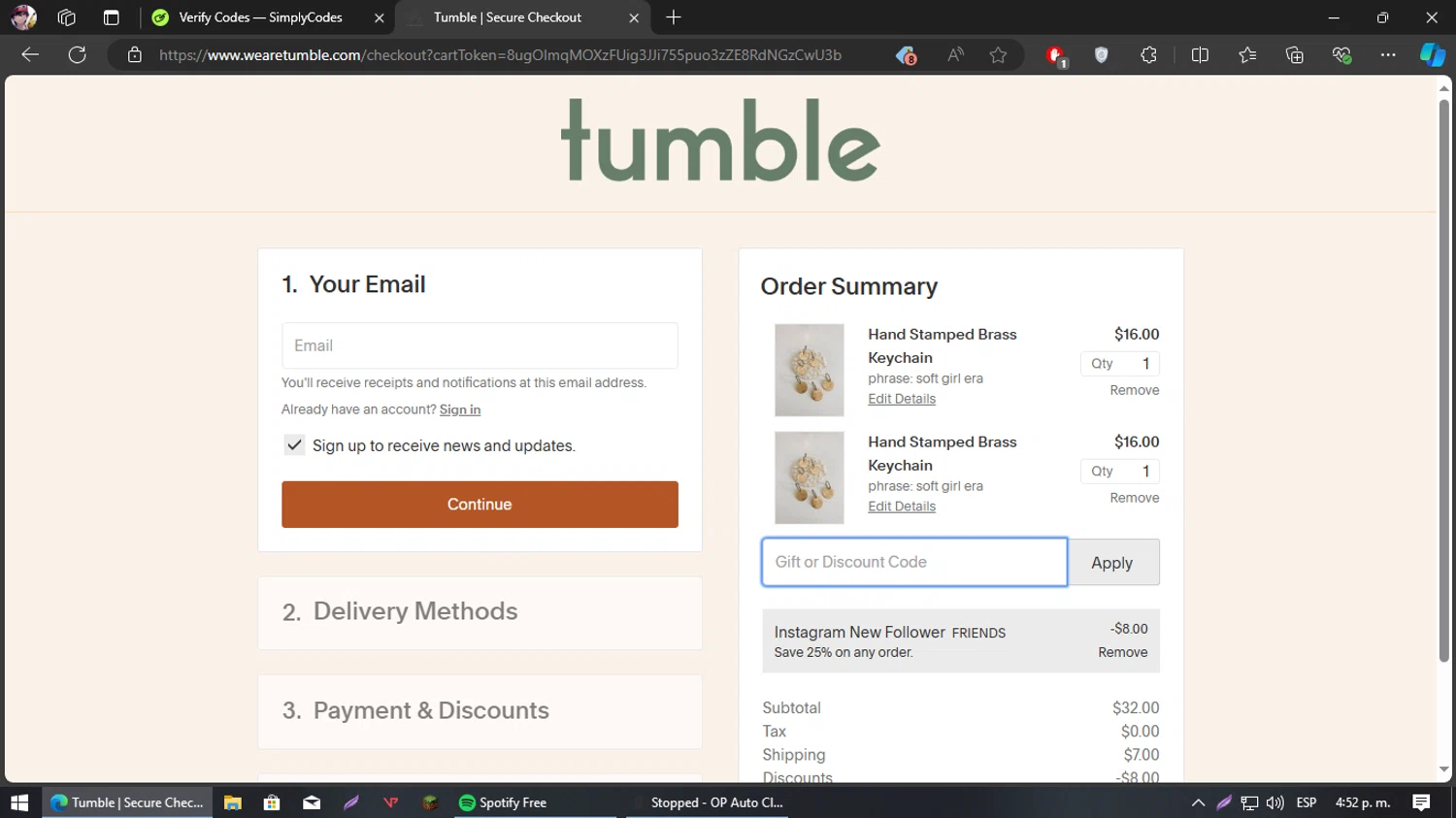The width and height of the screenshot is (1456, 818).
Task: Edit Details of the first keychain
Action: click(x=902, y=399)
